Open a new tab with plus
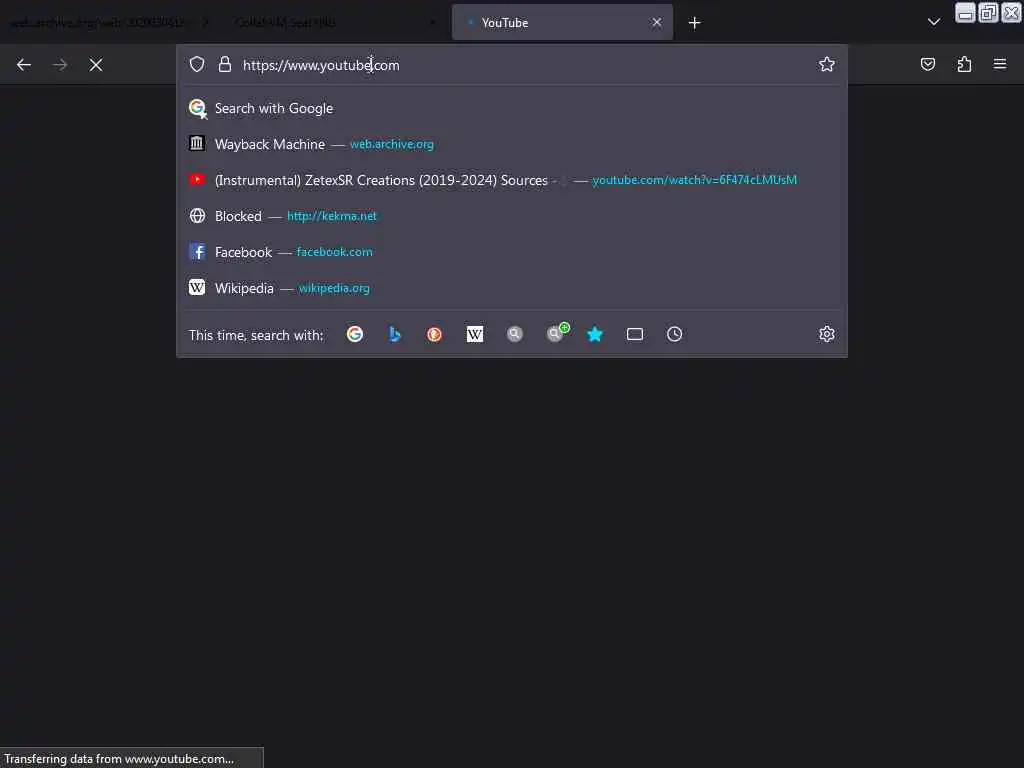 click(694, 23)
